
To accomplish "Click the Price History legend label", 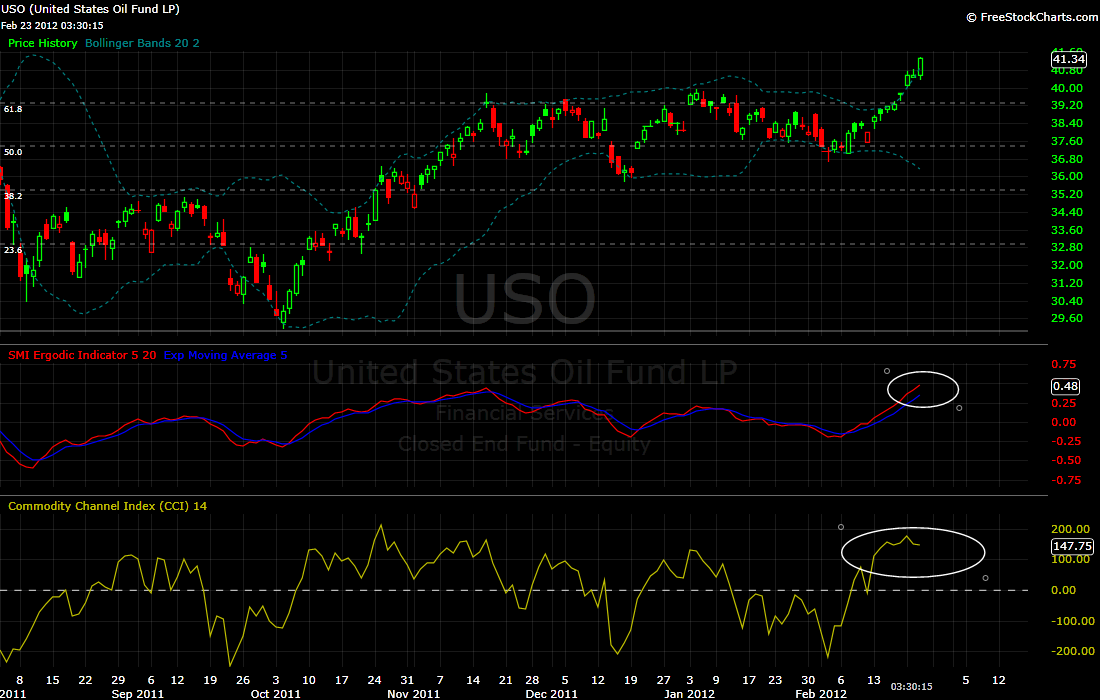I will (43, 43).
